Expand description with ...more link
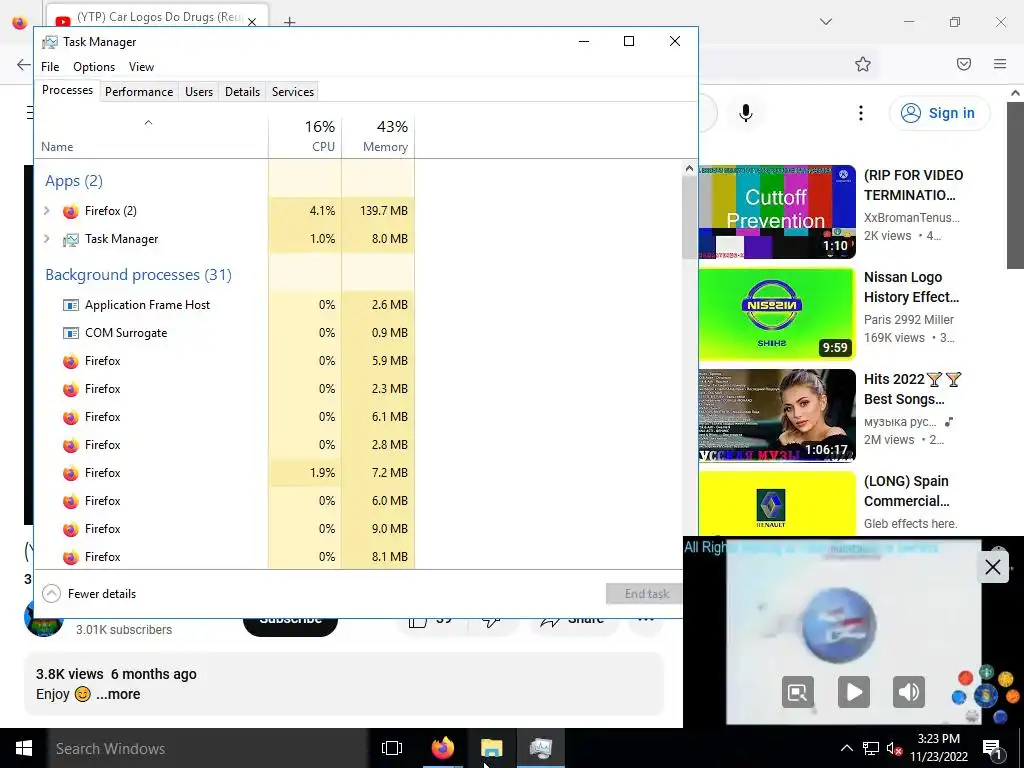Viewport: 1024px width, 768px height. tap(118, 694)
